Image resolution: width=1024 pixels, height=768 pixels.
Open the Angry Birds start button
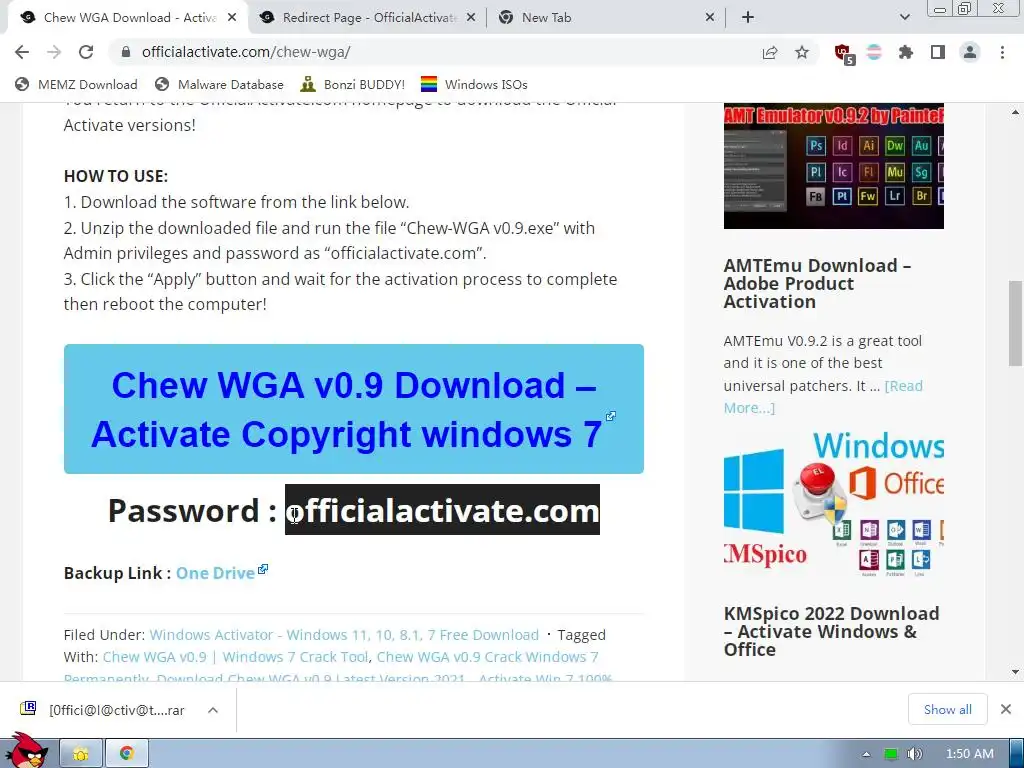click(x=26, y=751)
